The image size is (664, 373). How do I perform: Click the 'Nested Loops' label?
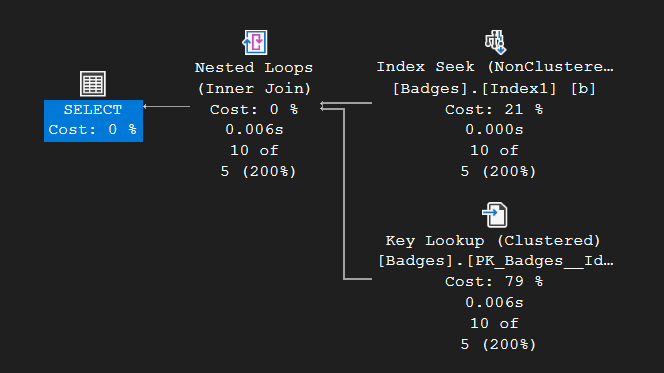pyautogui.click(x=254, y=67)
